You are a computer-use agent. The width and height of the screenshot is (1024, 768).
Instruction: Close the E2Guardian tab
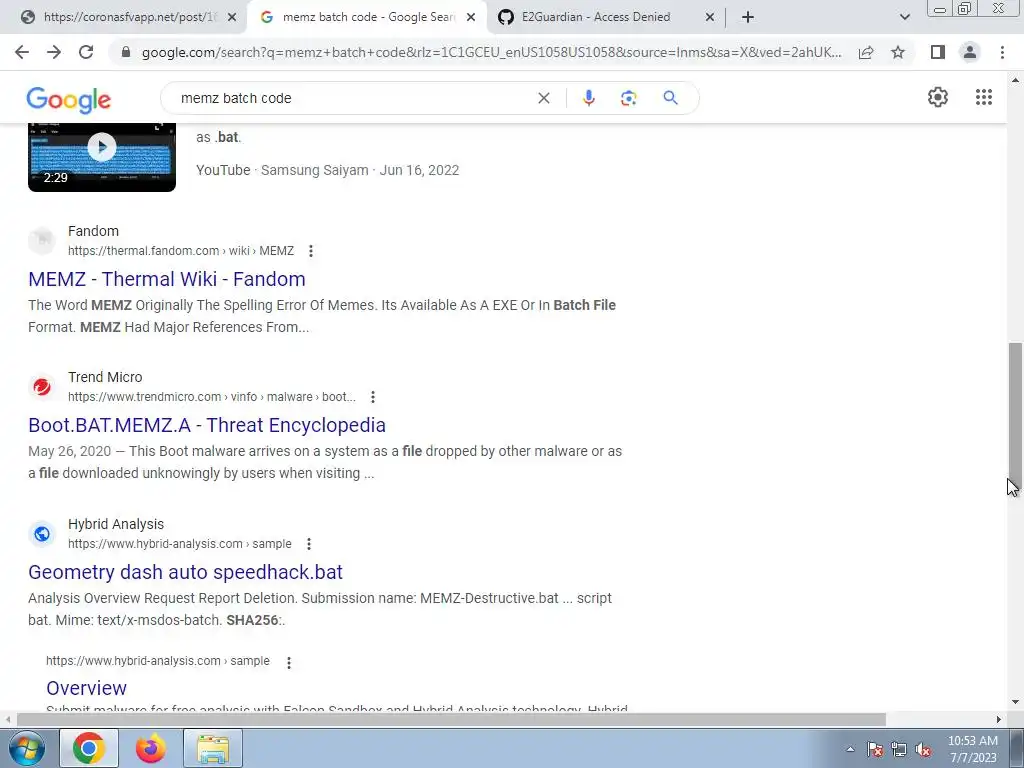pyautogui.click(x=710, y=18)
